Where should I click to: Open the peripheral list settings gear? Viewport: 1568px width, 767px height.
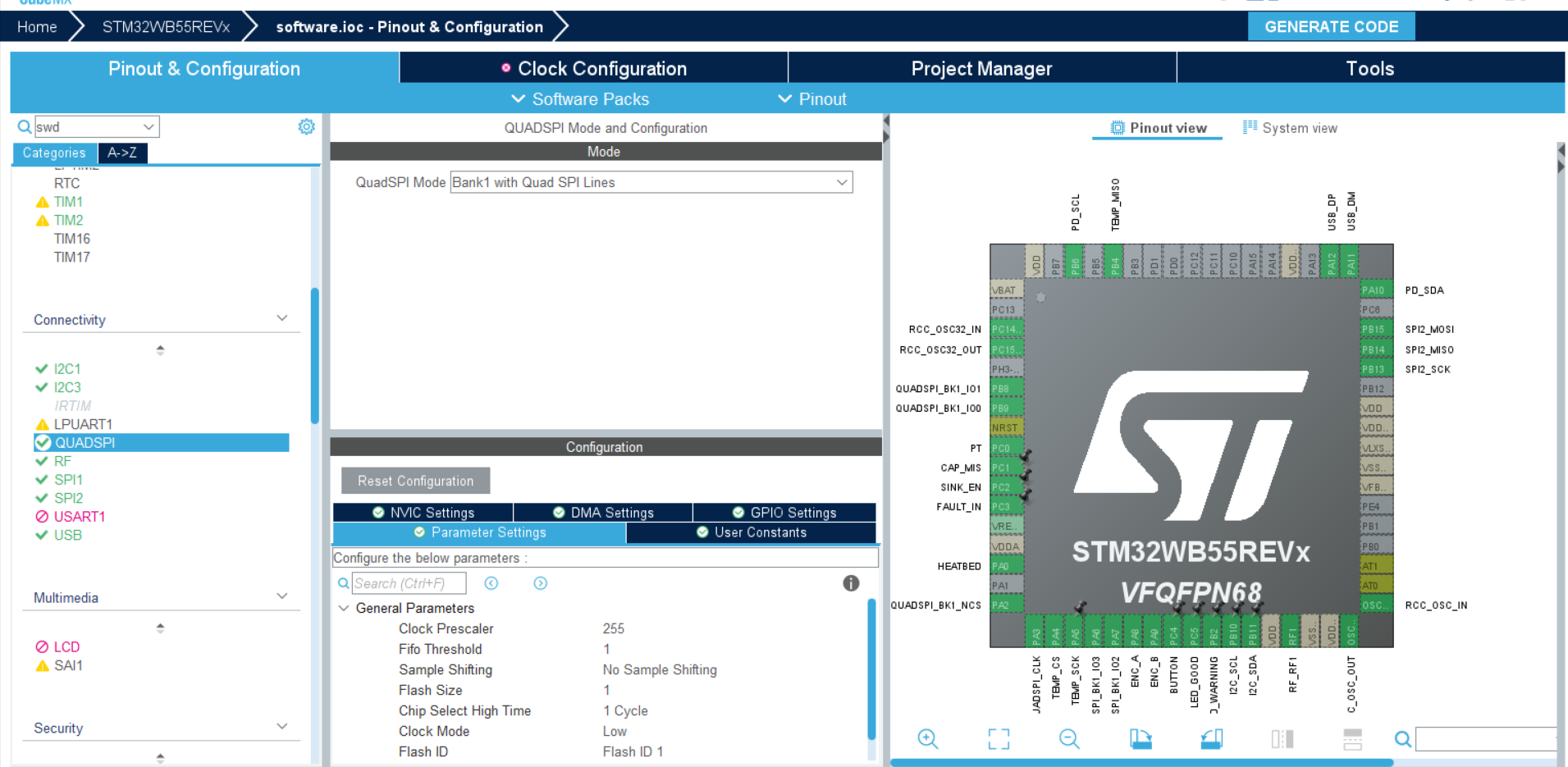point(306,127)
